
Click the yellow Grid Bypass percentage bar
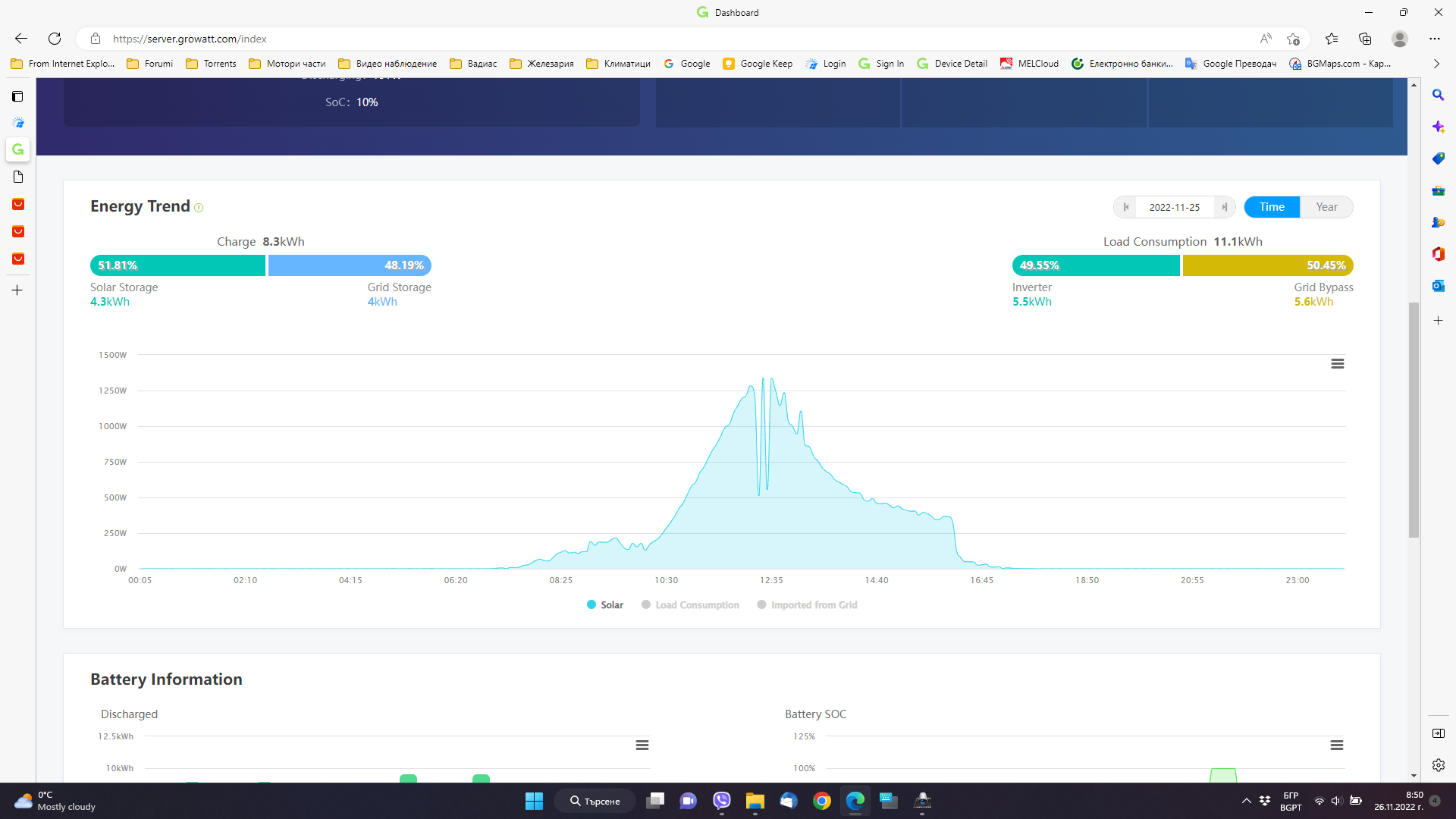tap(1267, 265)
